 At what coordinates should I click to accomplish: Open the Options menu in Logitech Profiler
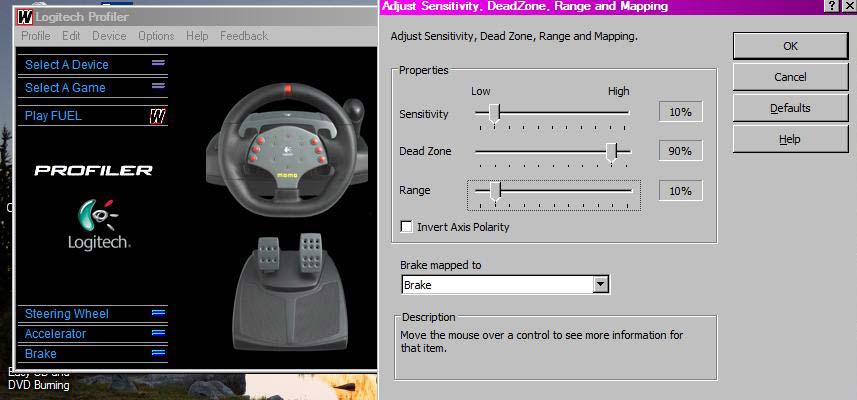pos(156,36)
